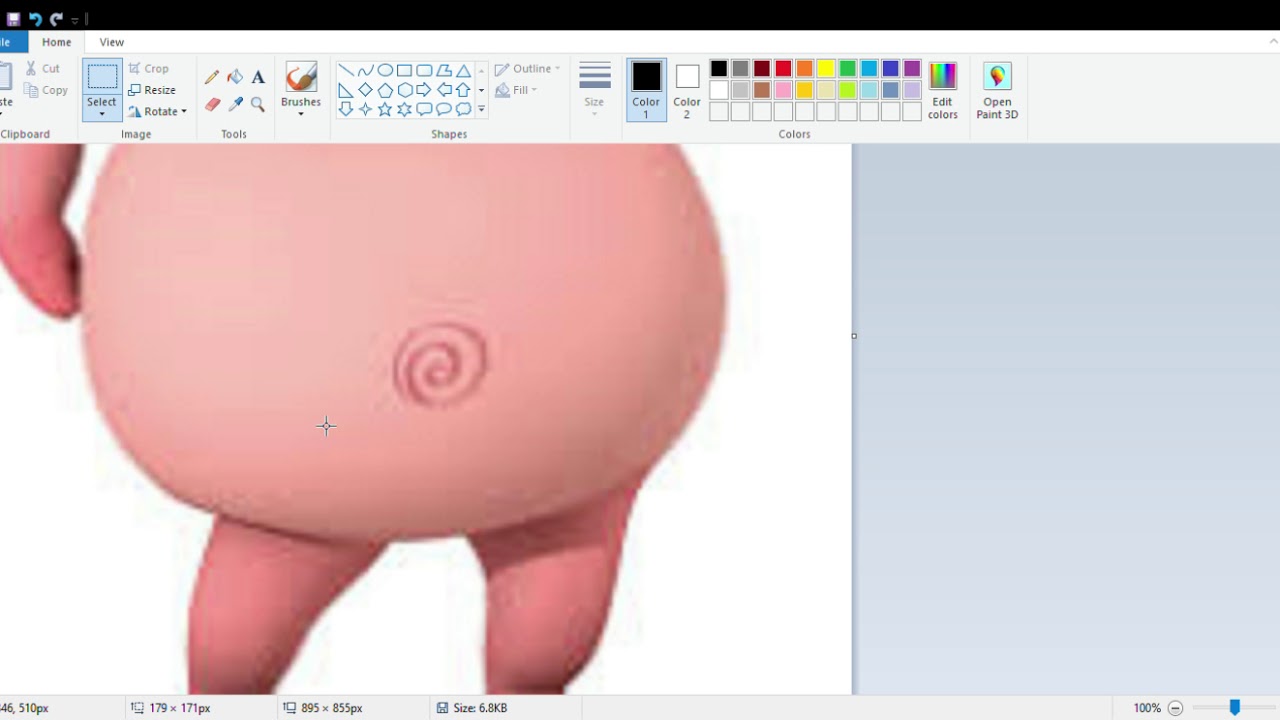Choose the Six-point star shape
This screenshot has width=1280, height=720.
404,109
